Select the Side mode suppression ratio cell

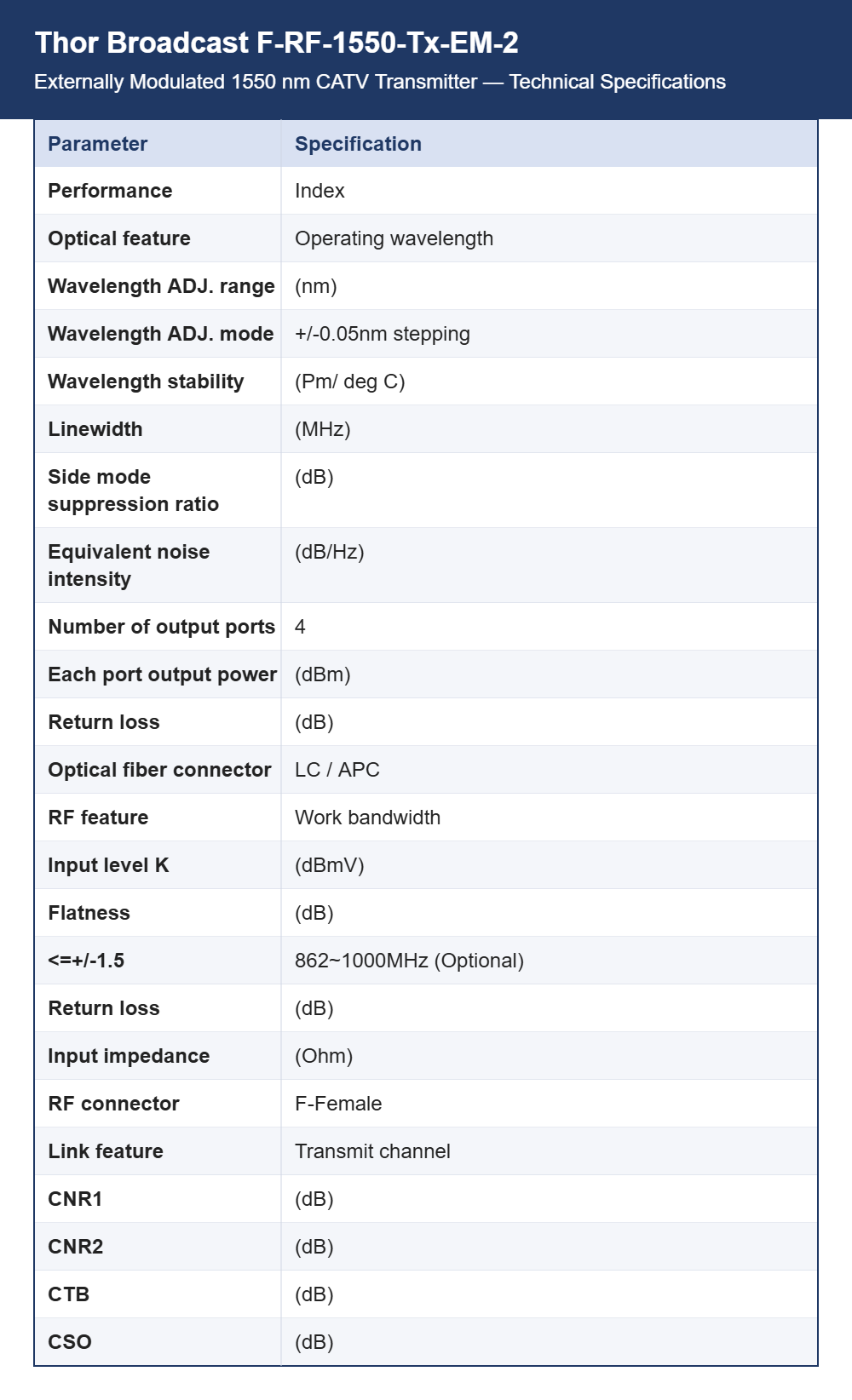click(x=158, y=491)
